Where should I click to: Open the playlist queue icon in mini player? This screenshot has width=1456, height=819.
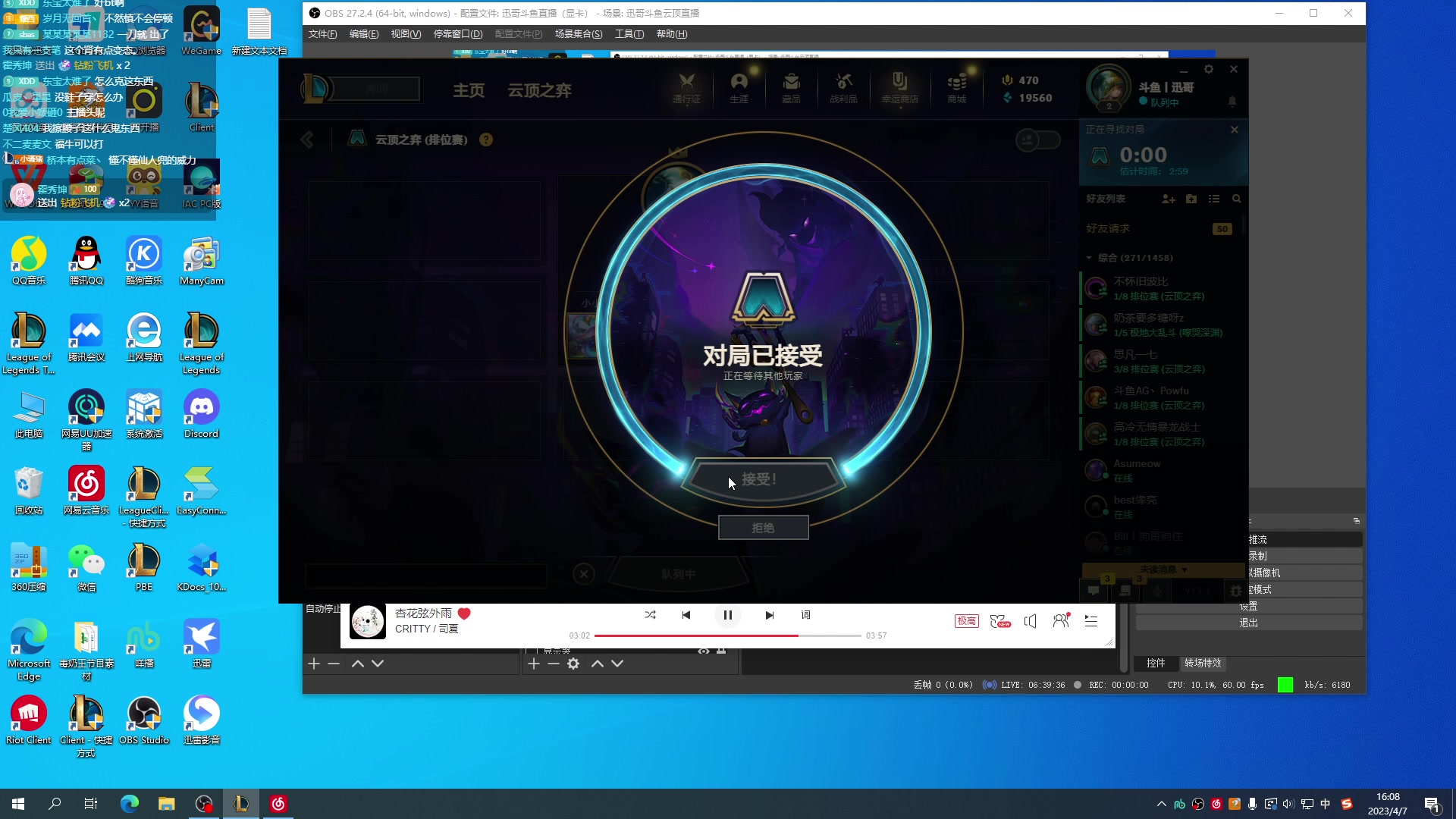(x=1091, y=621)
